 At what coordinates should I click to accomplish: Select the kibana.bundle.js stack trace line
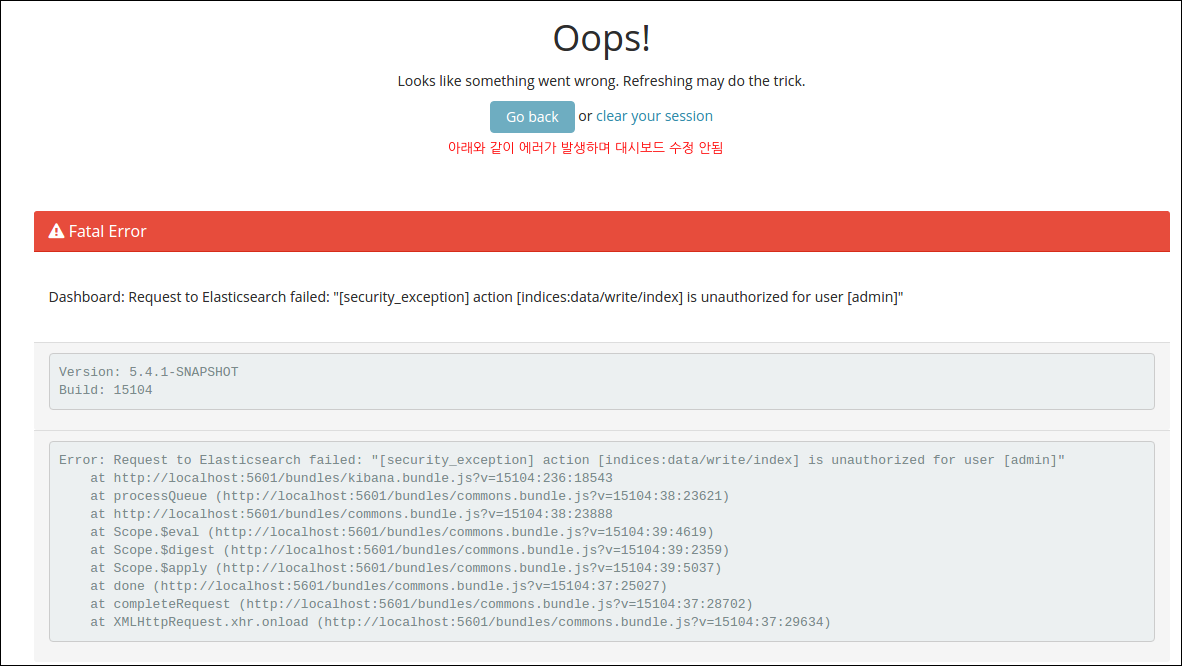coord(351,478)
